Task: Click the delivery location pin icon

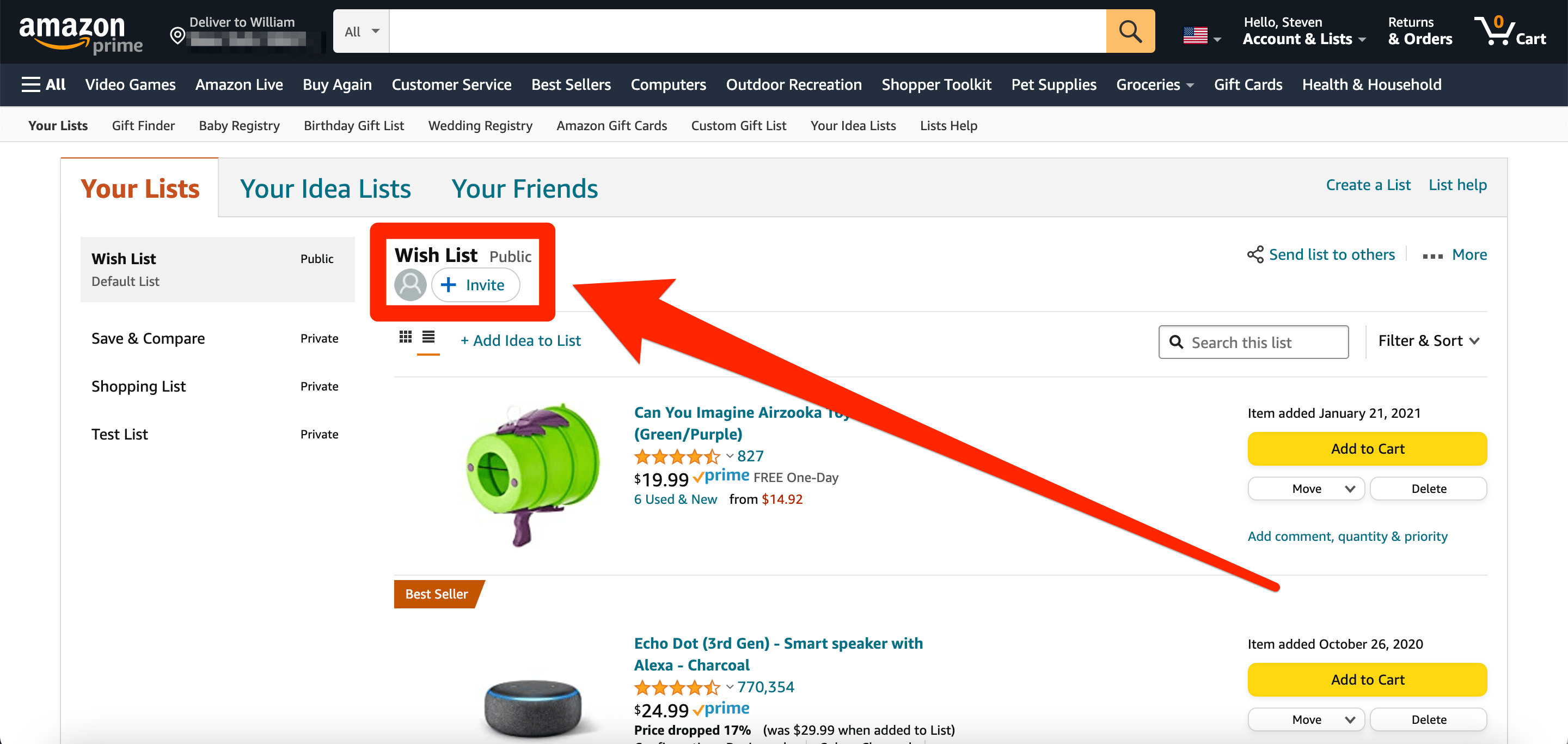Action: click(x=177, y=35)
